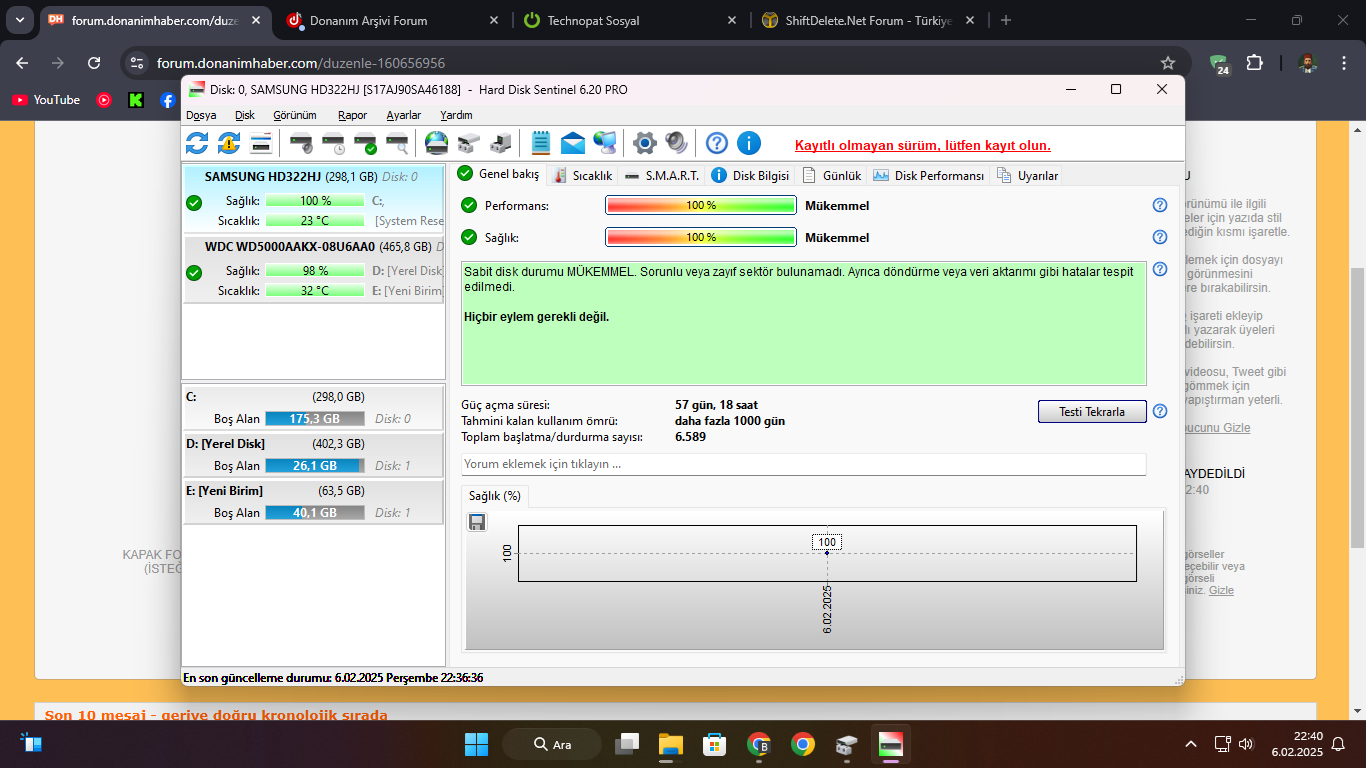Click the blue envelope send email icon

pos(573,143)
